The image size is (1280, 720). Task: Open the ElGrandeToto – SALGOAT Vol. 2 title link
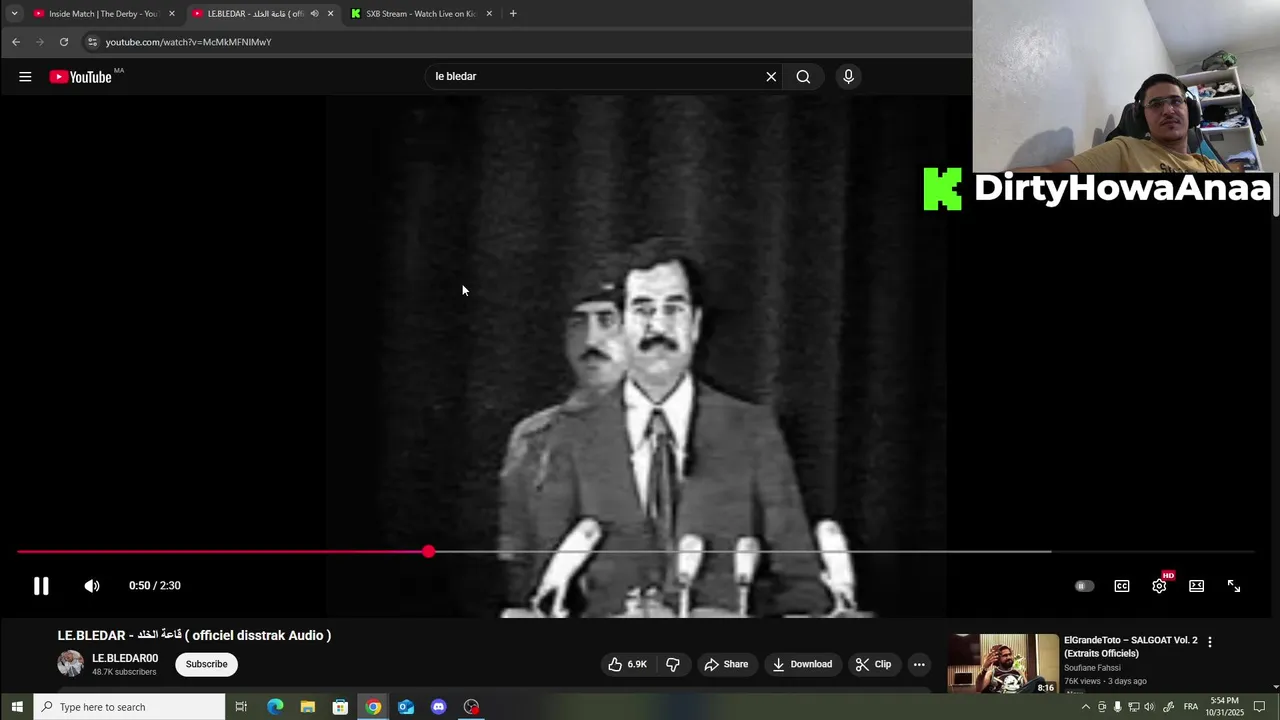[1130, 646]
